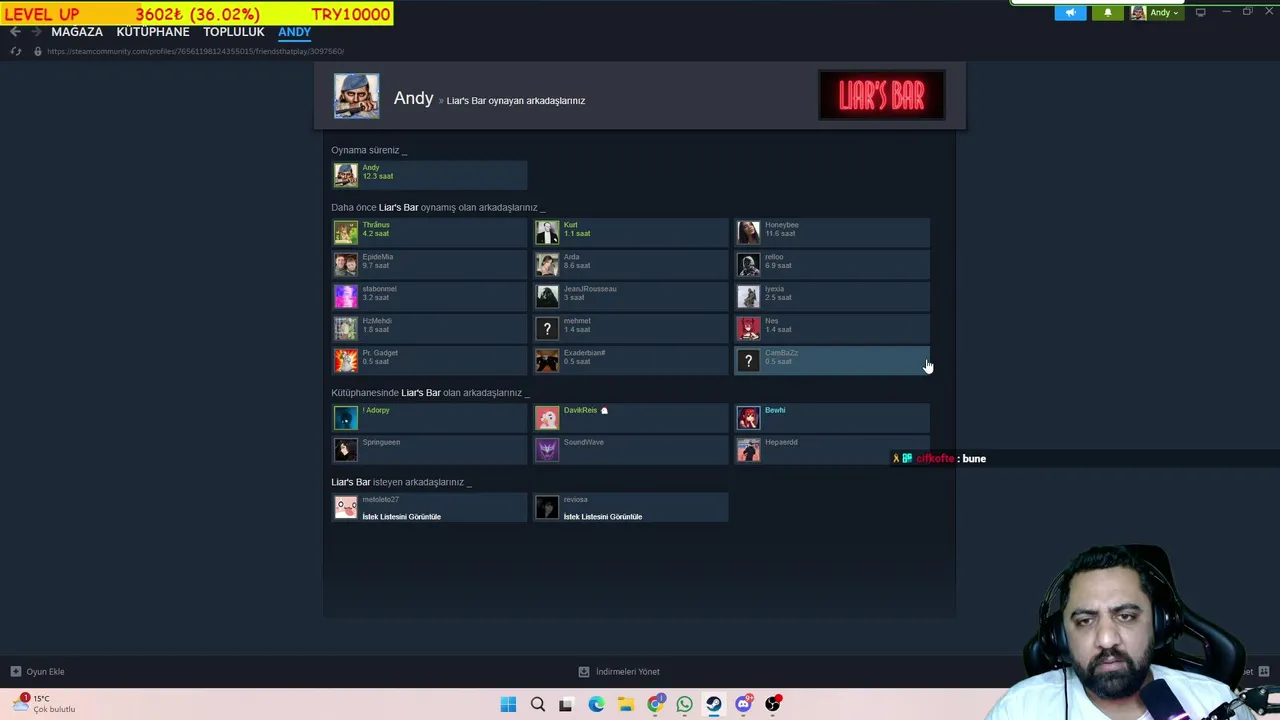Click the Oyun Ekle button label
The image size is (1280, 720).
(45, 672)
